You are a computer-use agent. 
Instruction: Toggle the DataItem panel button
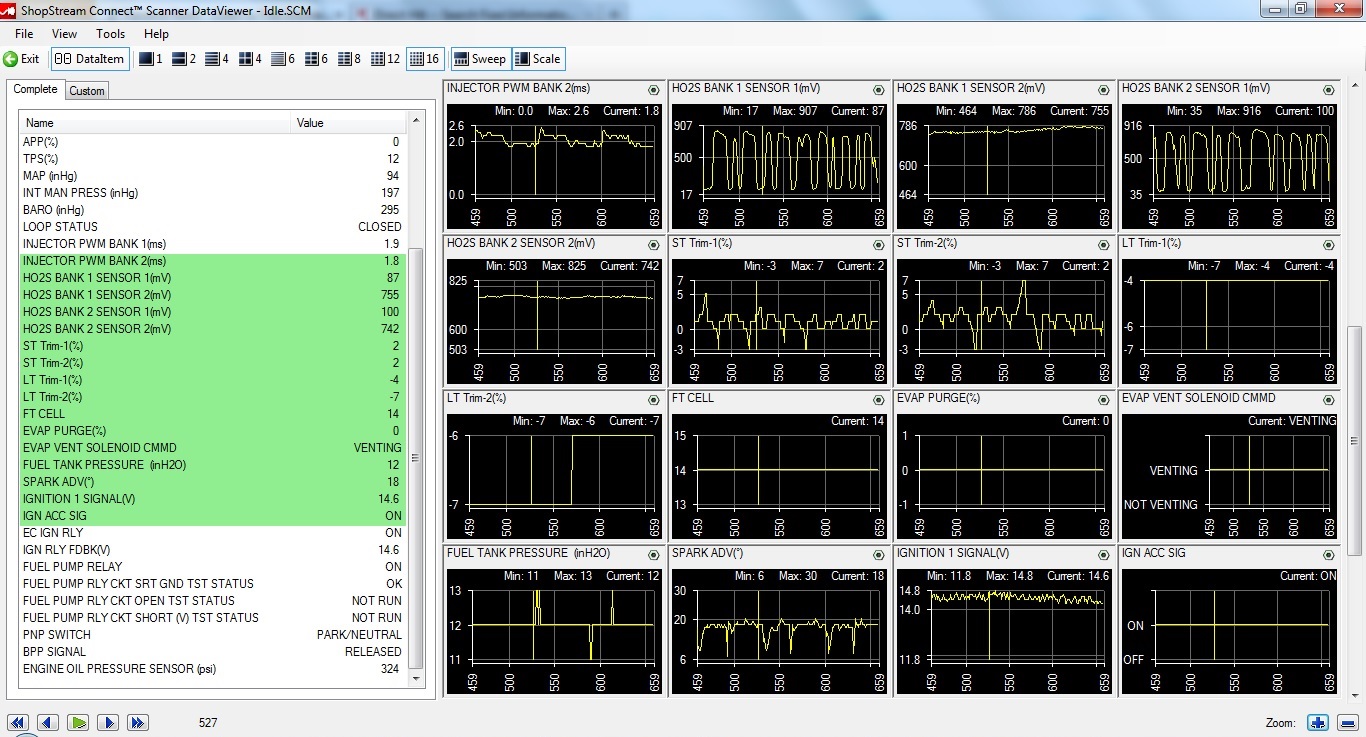pos(90,59)
